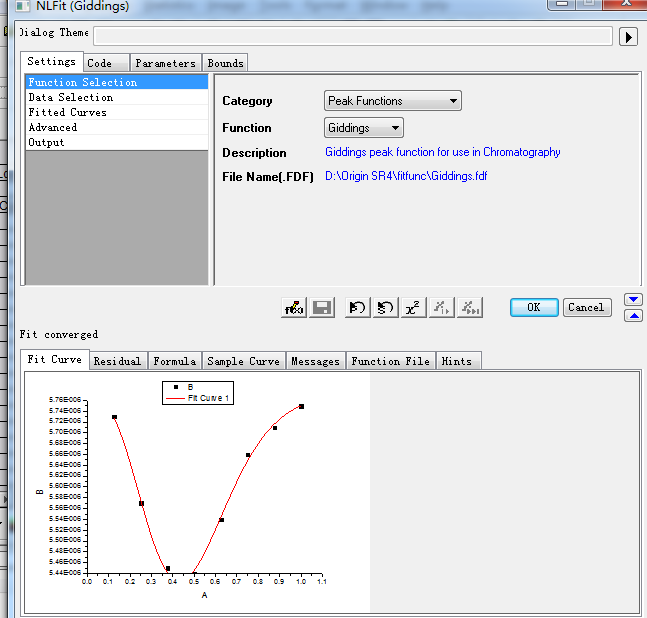The image size is (647, 618).
Task: Open the fitting function editor icon
Action: pos(294,307)
